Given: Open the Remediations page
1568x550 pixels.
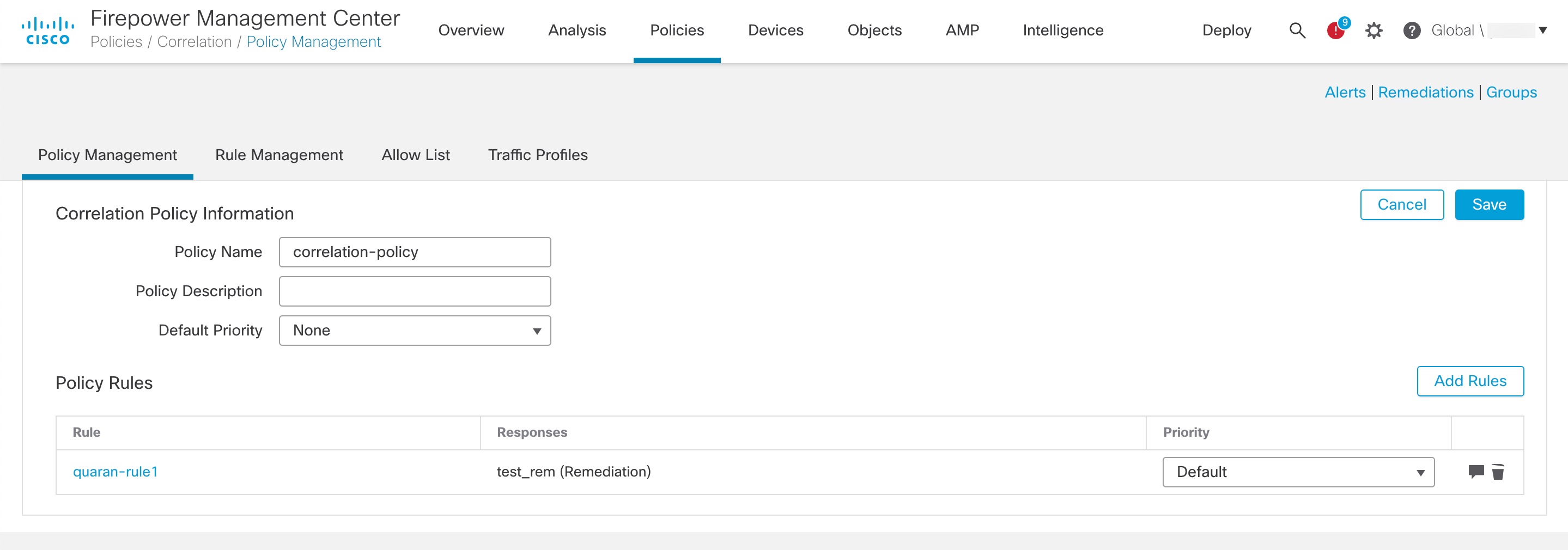Looking at the screenshot, I should pos(1426,92).
